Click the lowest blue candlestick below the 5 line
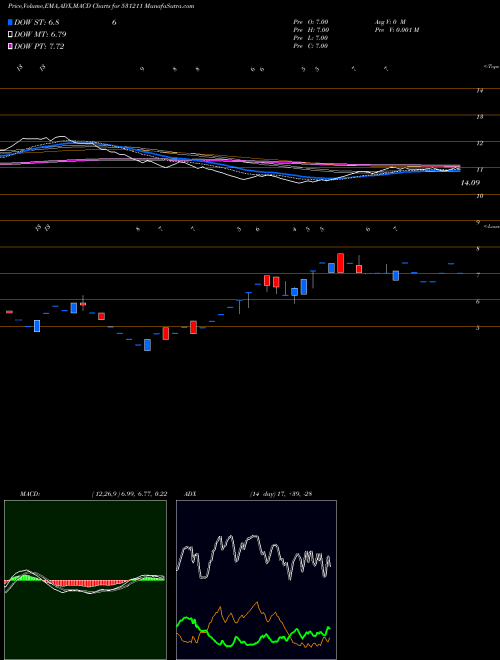The image size is (500, 660). coord(147,345)
